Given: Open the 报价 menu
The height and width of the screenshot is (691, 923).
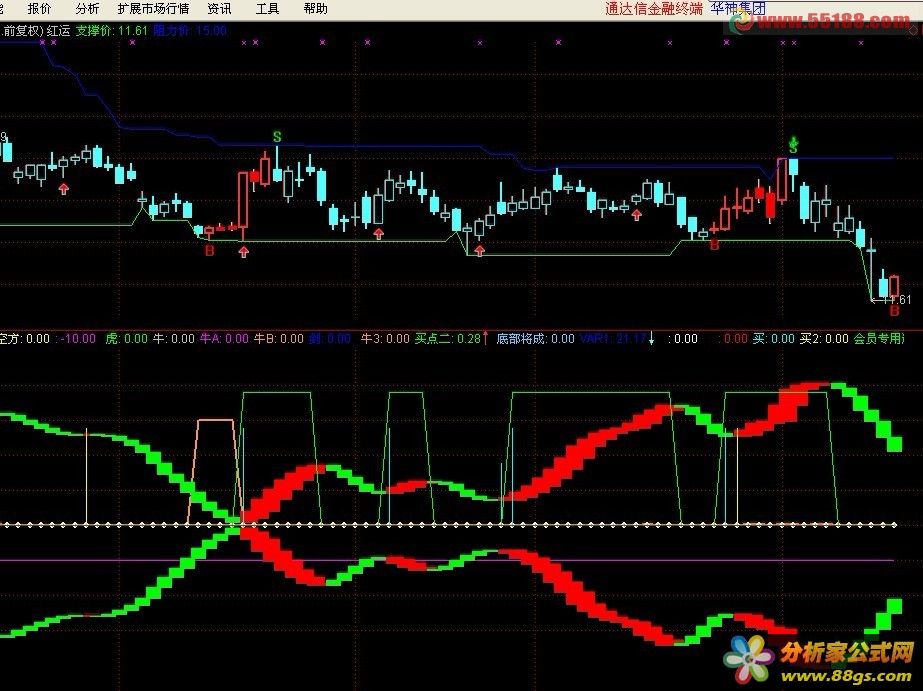Looking at the screenshot, I should click(x=39, y=9).
